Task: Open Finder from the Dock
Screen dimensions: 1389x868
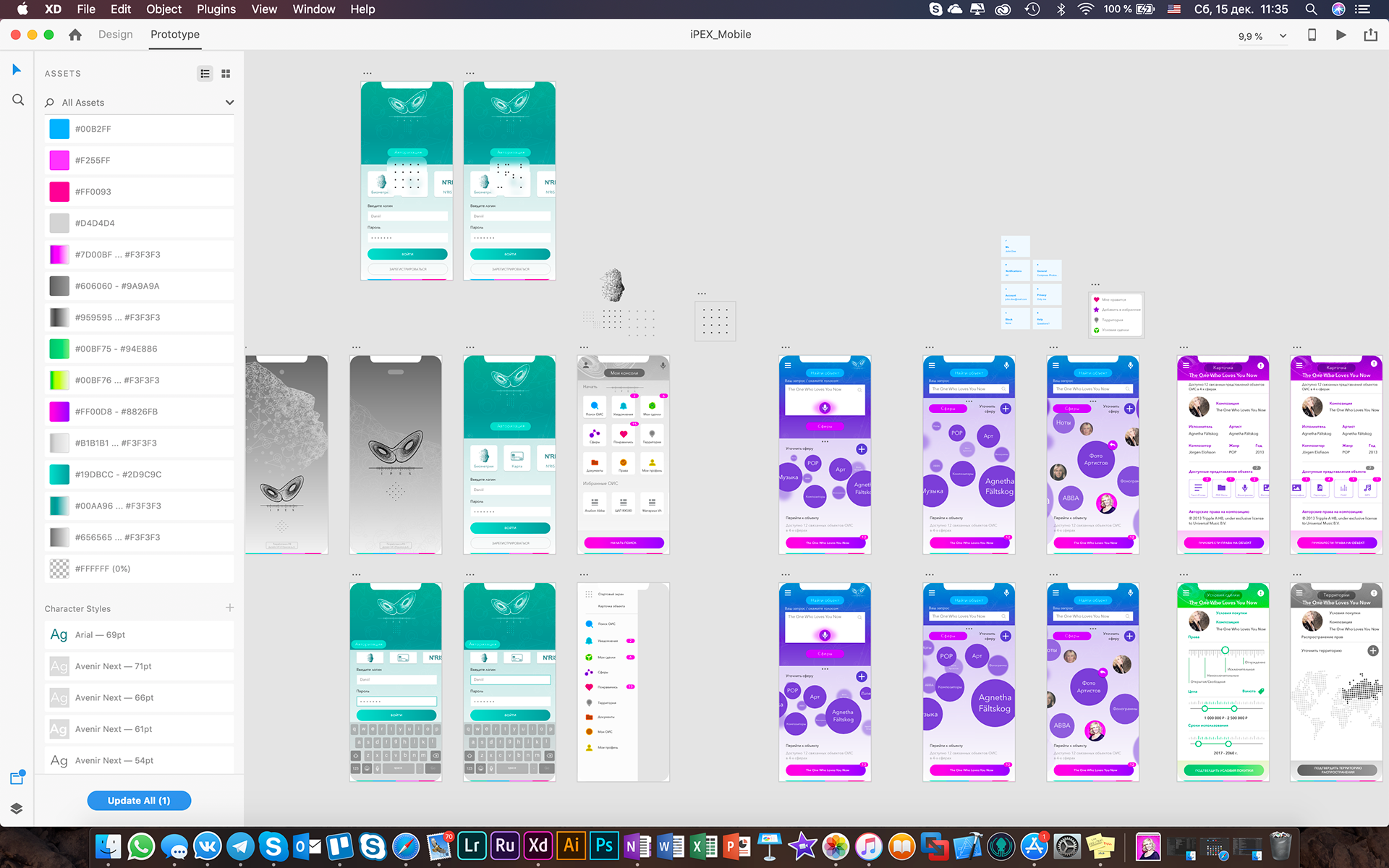Action: coord(109,846)
